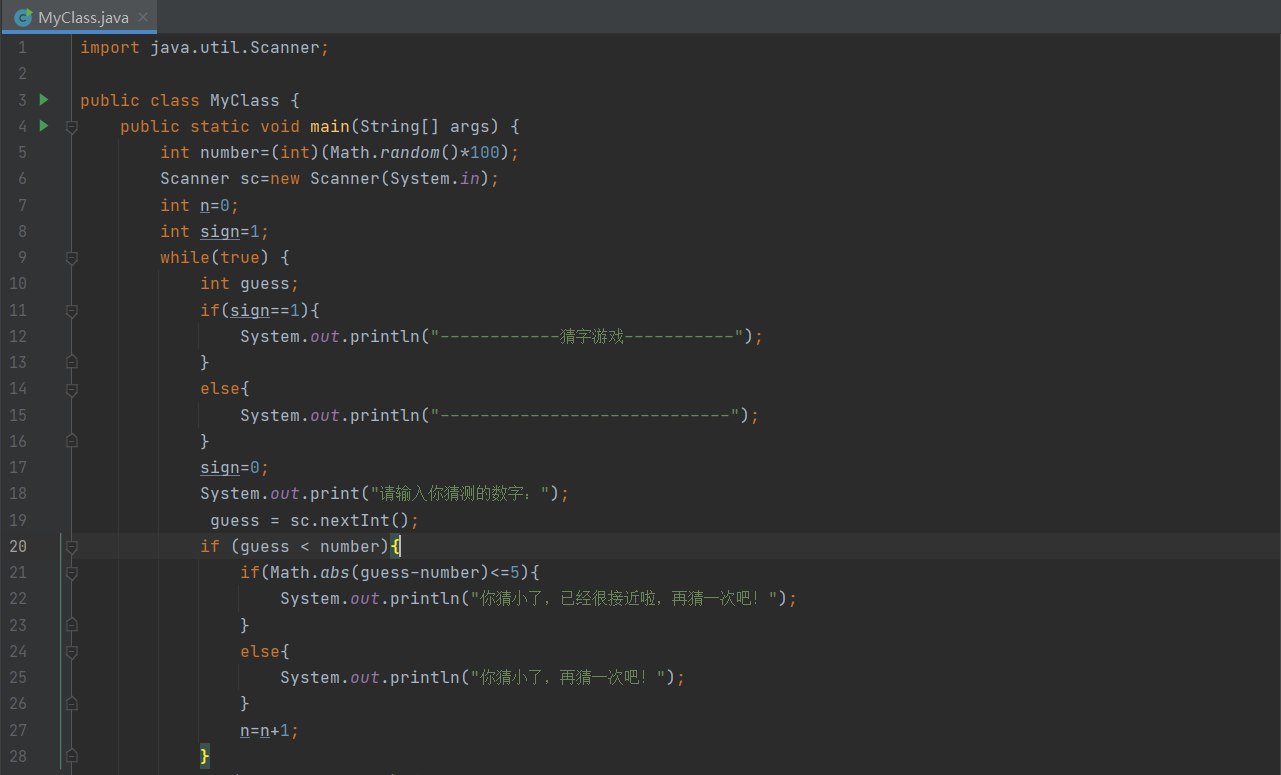Screen dimensions: 1281x775
Task: Place cursor on 'import' keyword
Action: click(x=110, y=48)
